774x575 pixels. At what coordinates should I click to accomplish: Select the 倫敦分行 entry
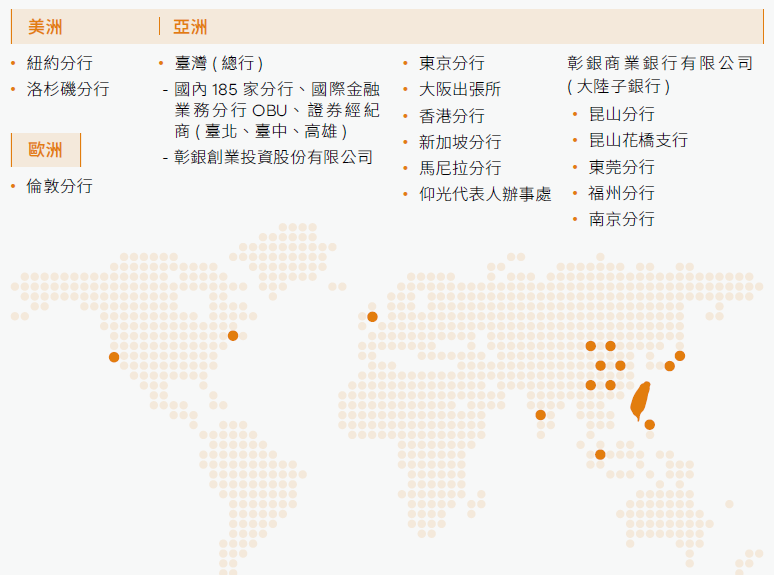pos(59,186)
